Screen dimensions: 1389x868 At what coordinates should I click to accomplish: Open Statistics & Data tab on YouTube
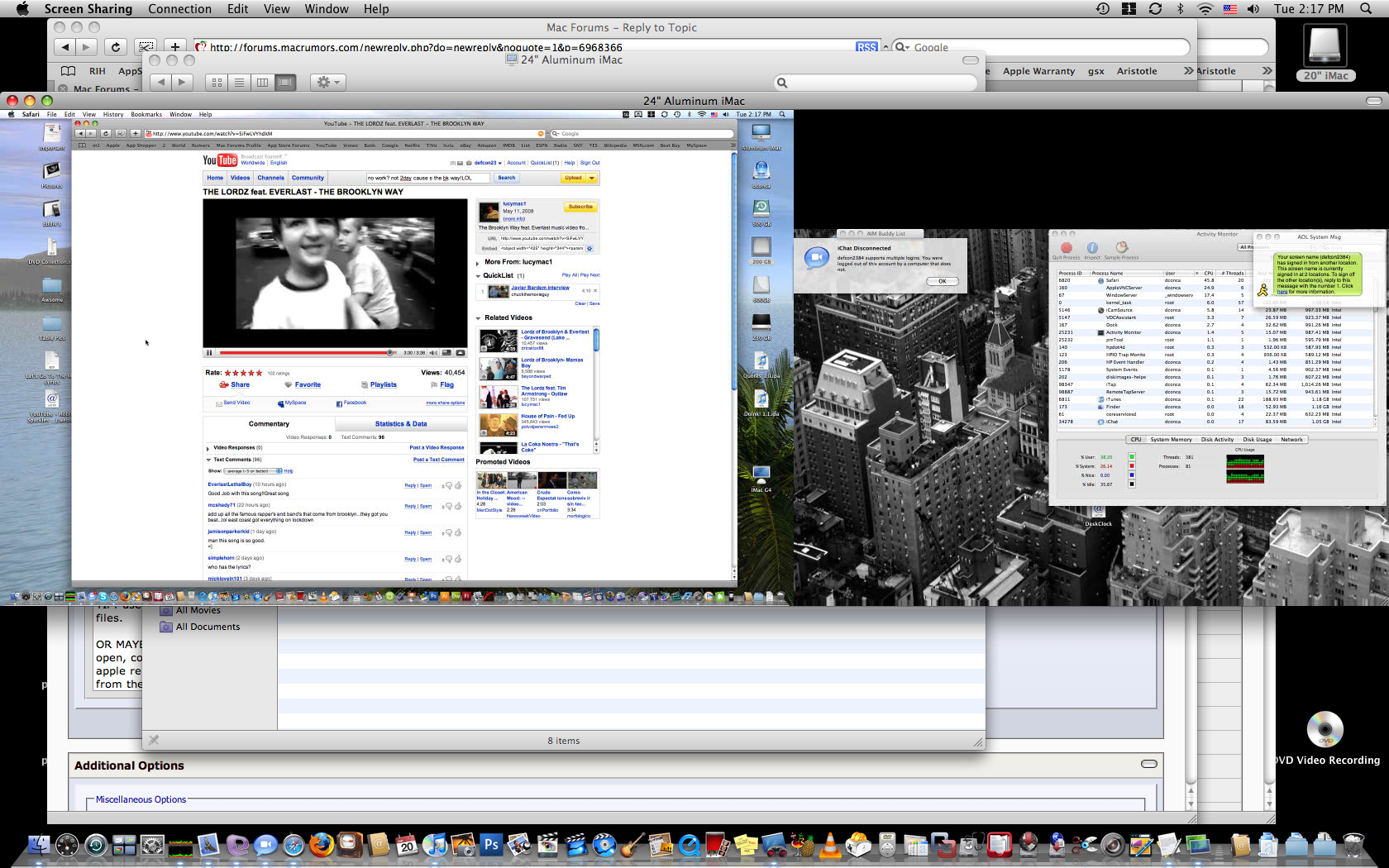coord(401,424)
